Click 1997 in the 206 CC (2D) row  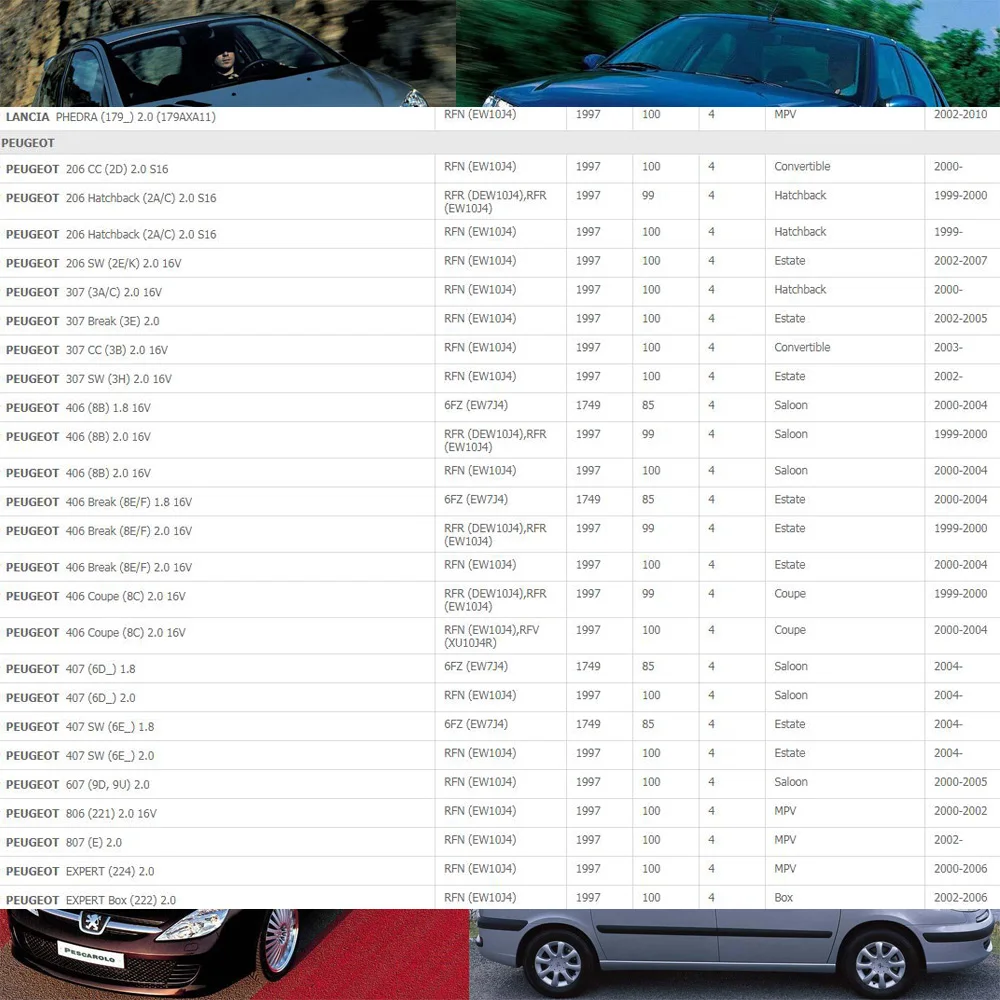pyautogui.click(x=588, y=166)
